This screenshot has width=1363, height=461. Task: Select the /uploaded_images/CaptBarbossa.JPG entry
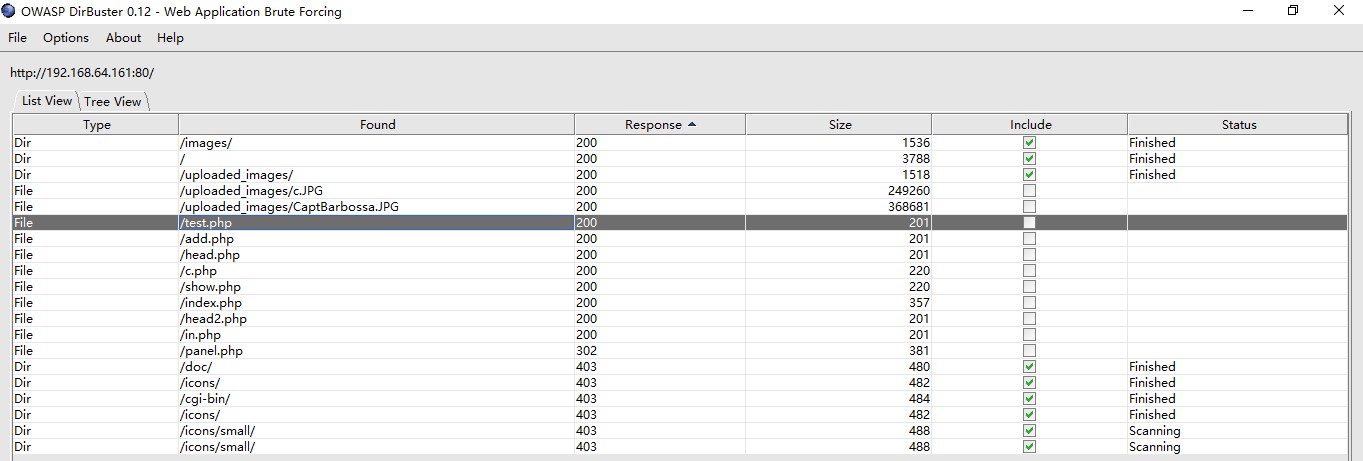coord(289,207)
